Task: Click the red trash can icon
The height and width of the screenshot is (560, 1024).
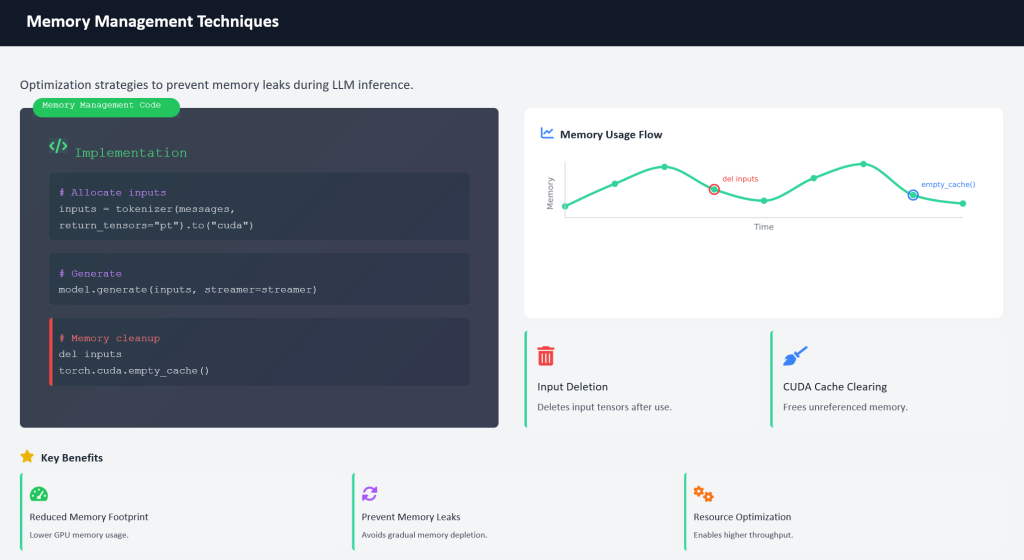Action: 546,356
